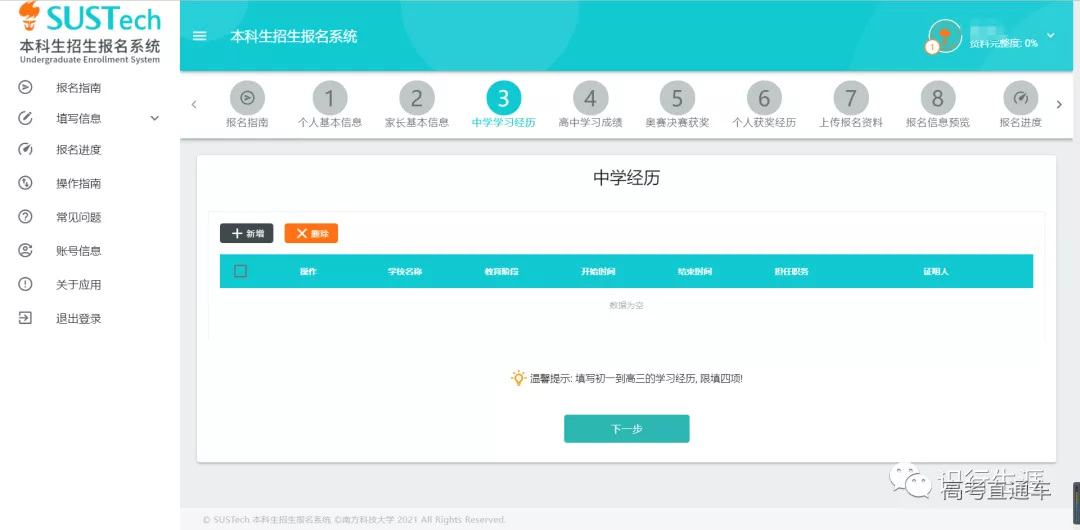Click the right arrow on the step bar
Viewport: 1080px width, 530px height.
pyautogui.click(x=1059, y=105)
